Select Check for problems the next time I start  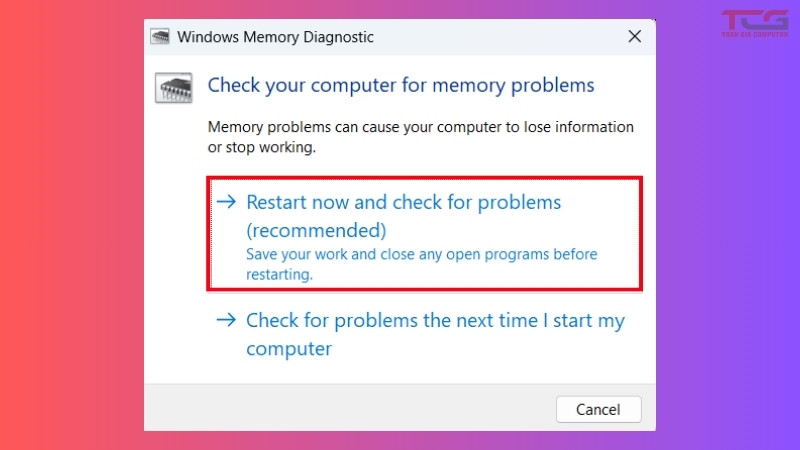pos(435,321)
